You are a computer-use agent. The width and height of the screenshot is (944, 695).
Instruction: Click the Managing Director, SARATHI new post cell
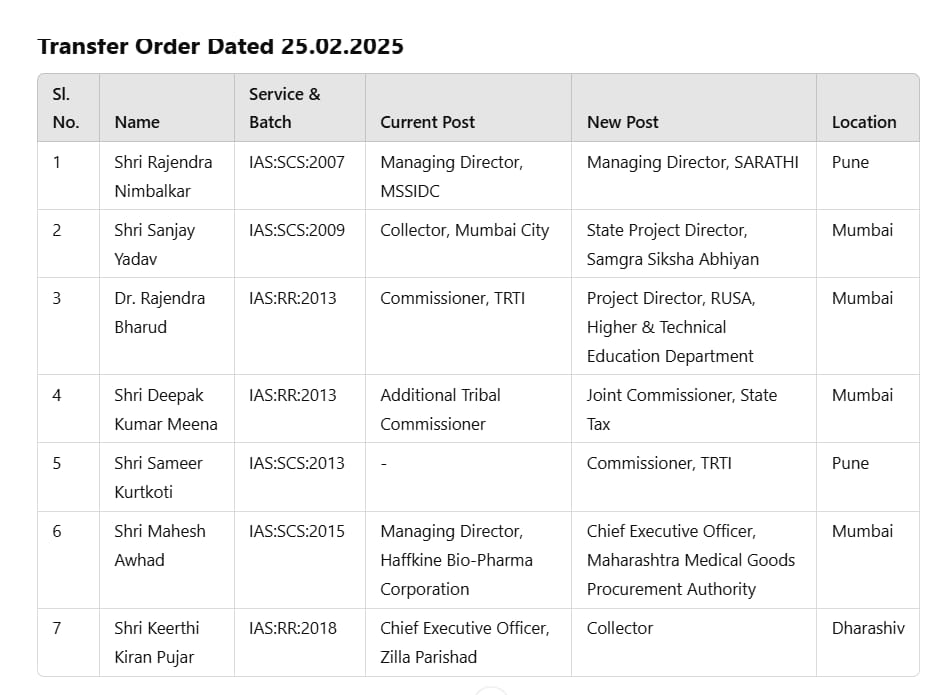(x=692, y=162)
